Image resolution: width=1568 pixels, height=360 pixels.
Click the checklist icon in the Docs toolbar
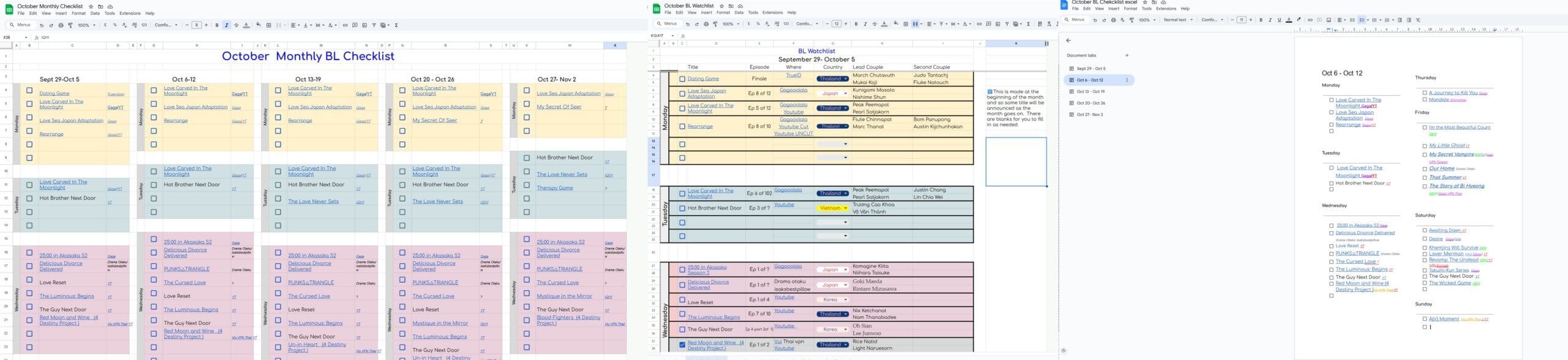pos(1362,20)
